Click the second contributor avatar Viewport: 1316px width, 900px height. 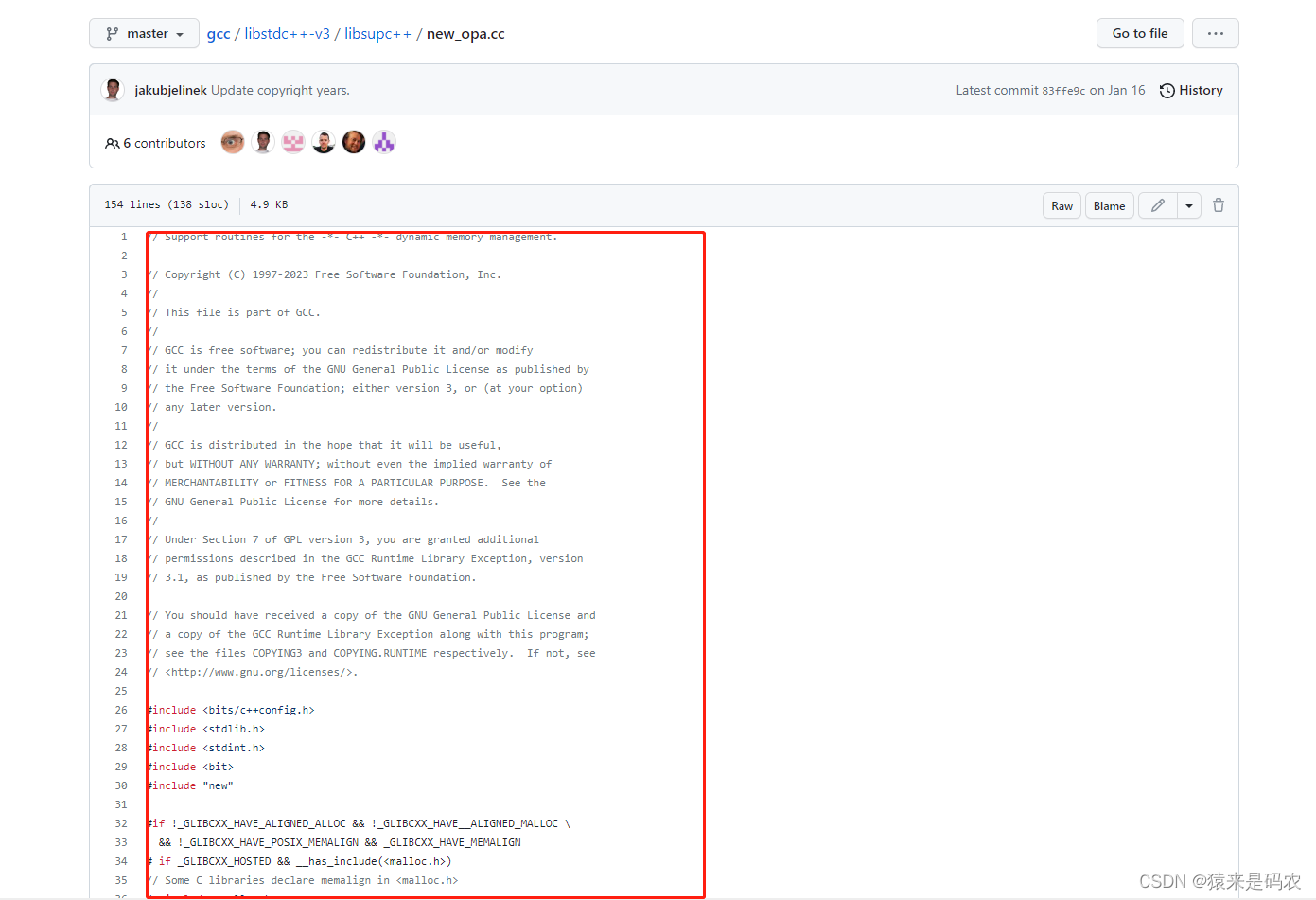point(263,142)
